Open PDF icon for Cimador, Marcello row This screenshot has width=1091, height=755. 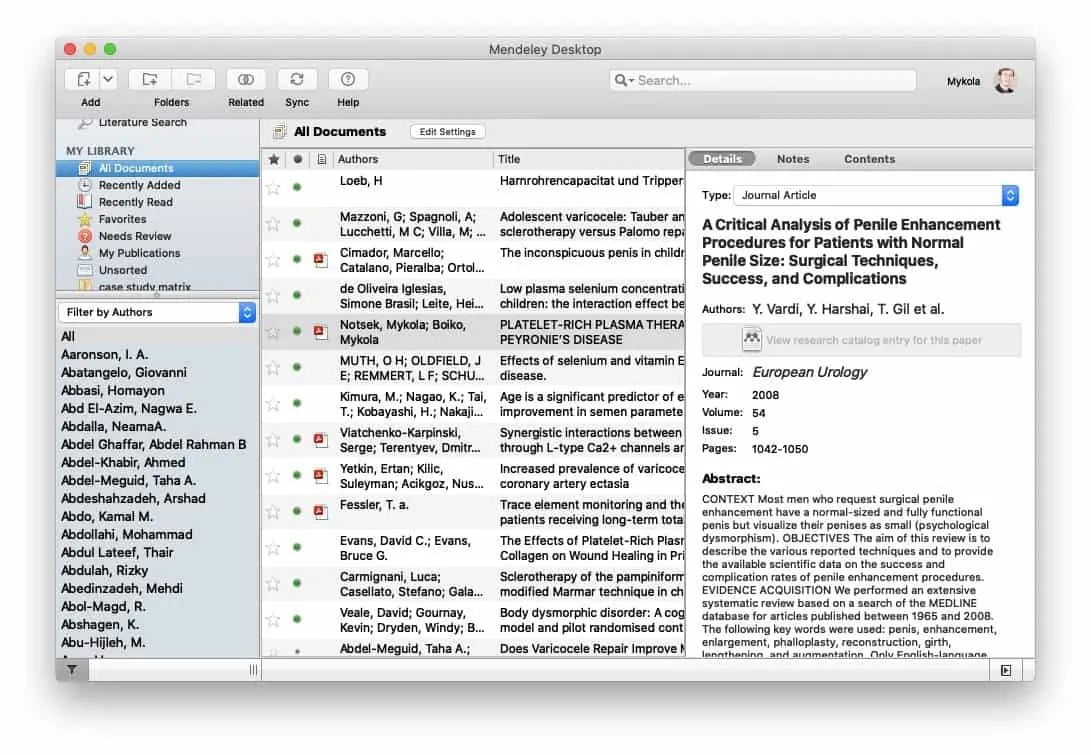[321, 260]
